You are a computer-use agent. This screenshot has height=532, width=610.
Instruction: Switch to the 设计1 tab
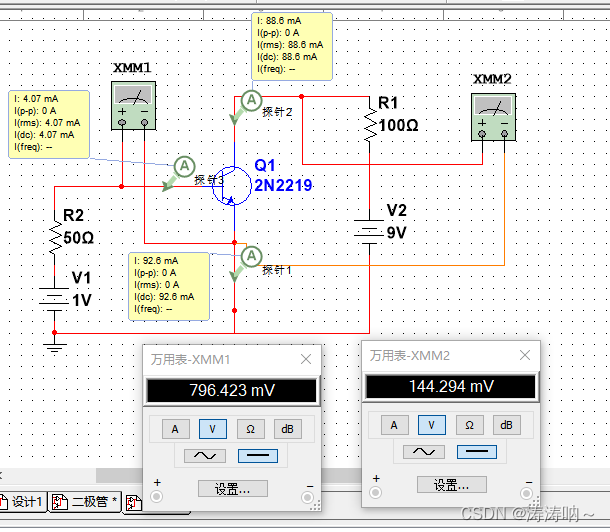coord(22,501)
